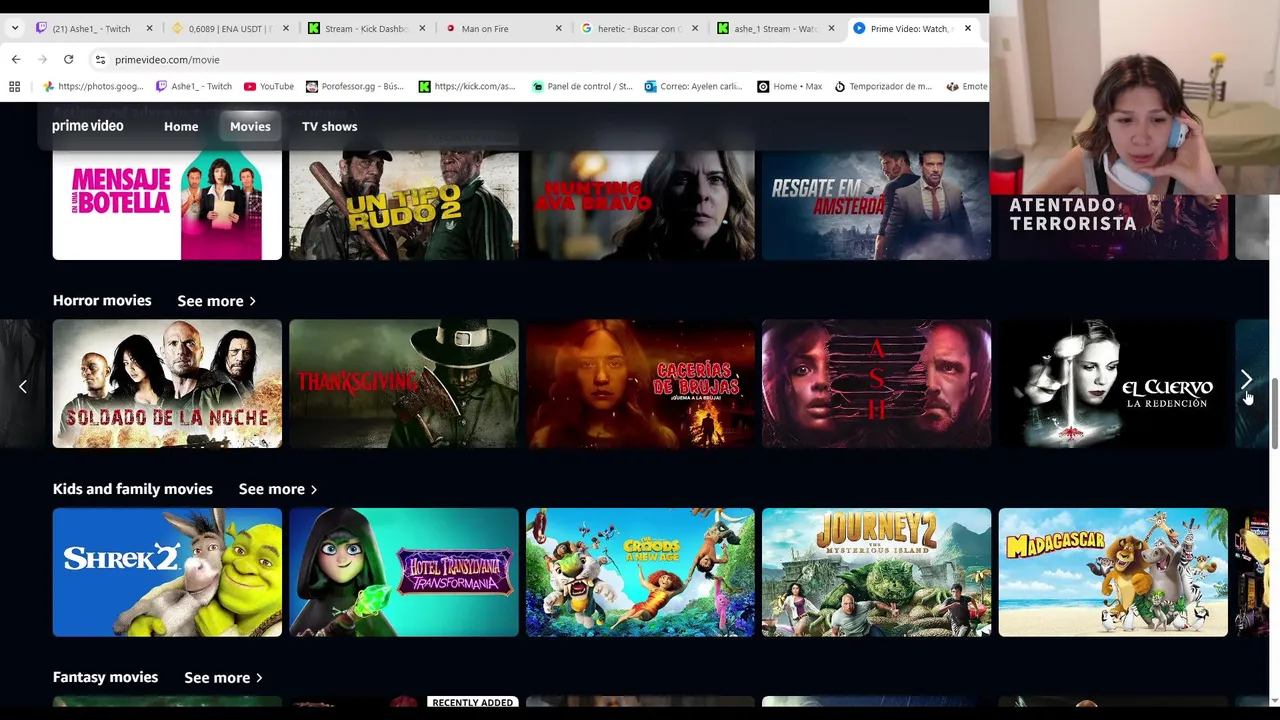The image size is (1280, 720).
Task: Open the ASH movie
Action: pos(876,384)
